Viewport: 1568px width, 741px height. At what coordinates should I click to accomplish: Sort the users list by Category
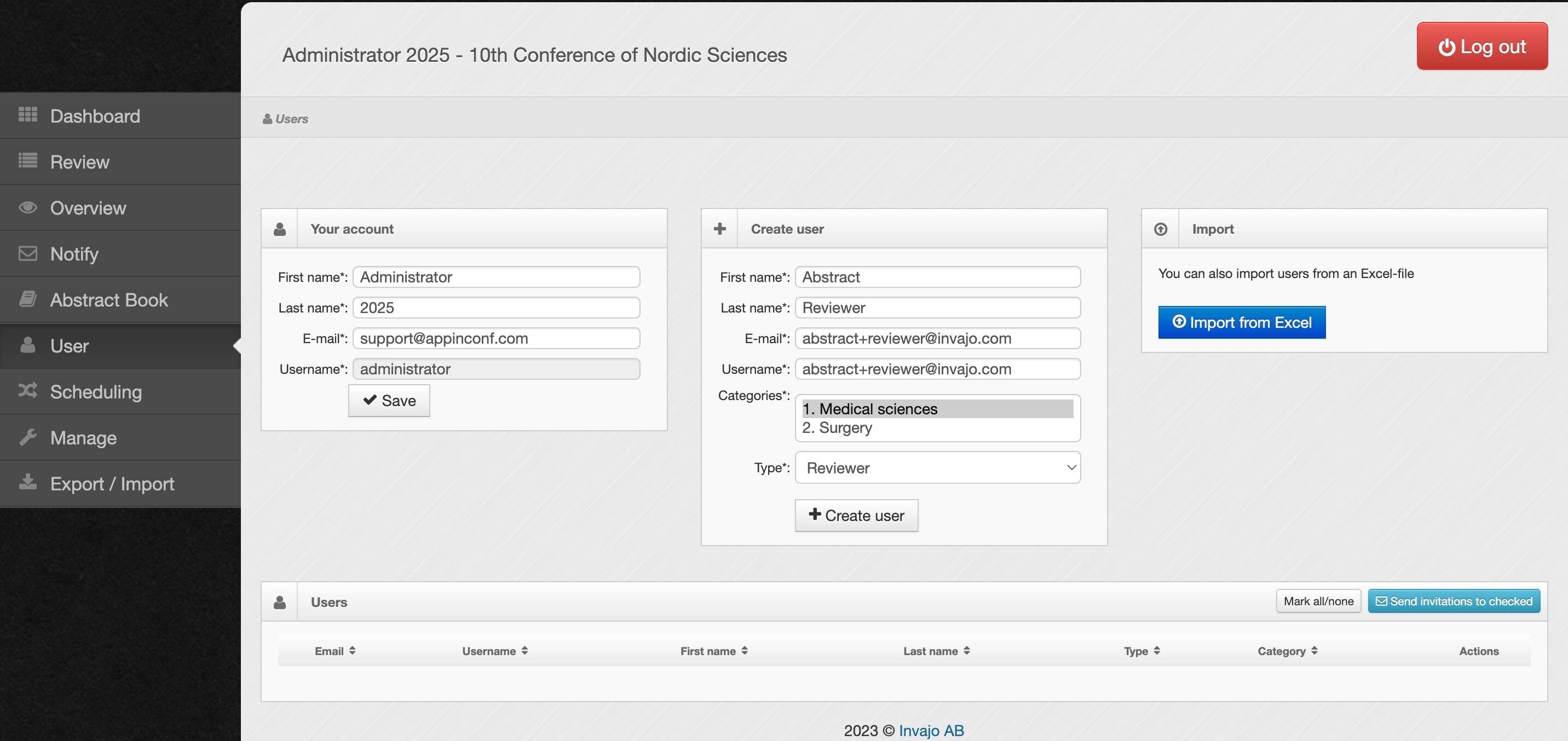(1287, 651)
